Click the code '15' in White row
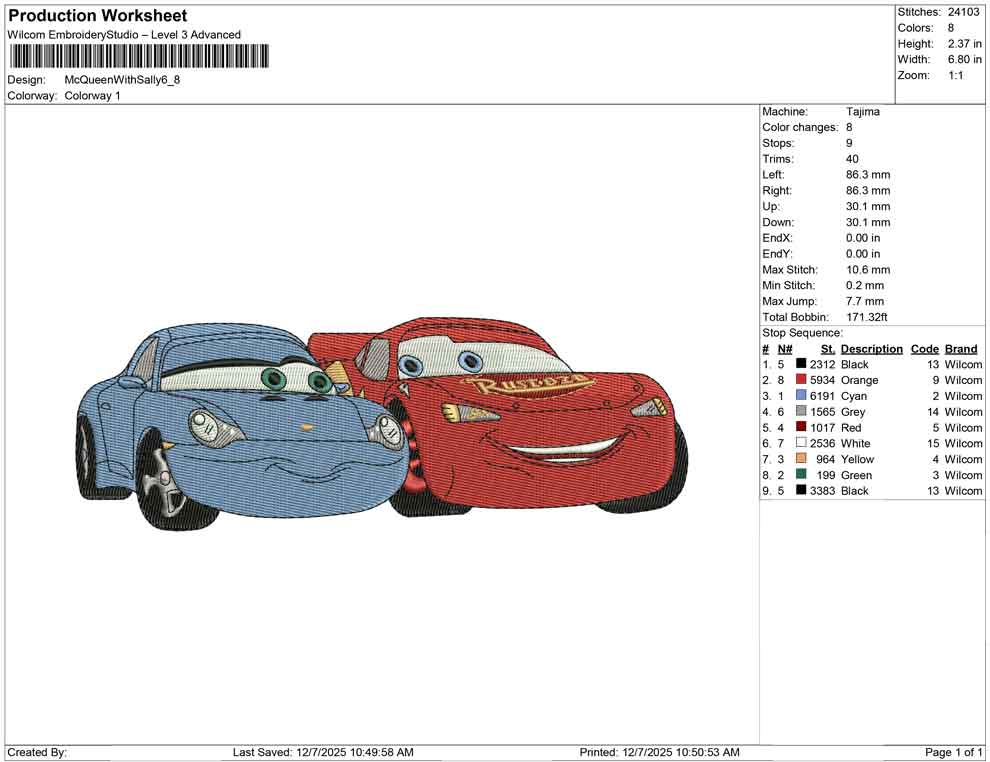990x762 pixels. pyautogui.click(x=933, y=443)
